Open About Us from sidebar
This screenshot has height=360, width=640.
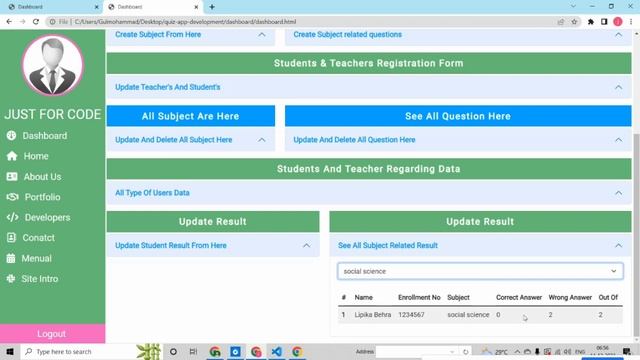[x=42, y=176]
